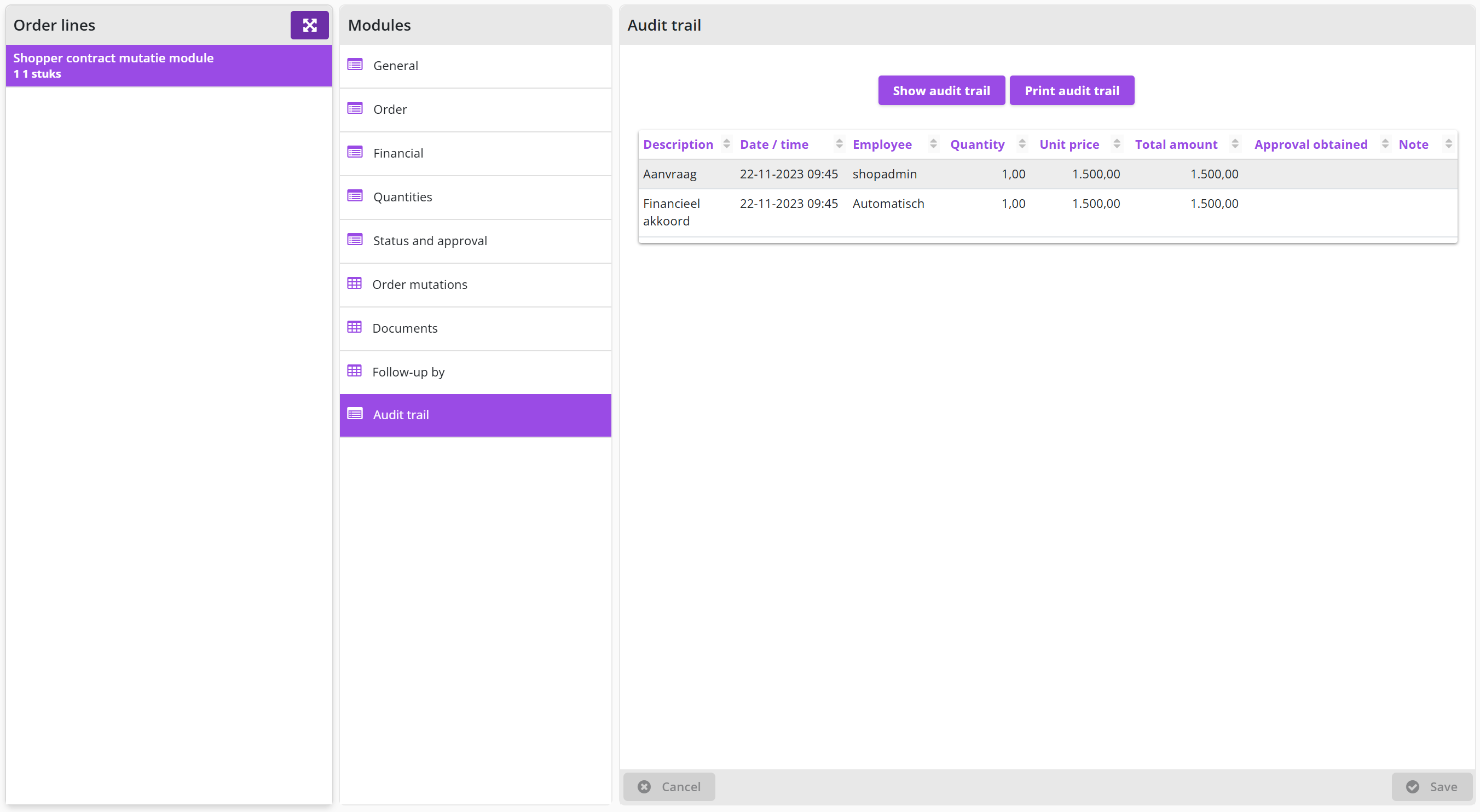Image resolution: width=1480 pixels, height=812 pixels.
Task: Sort the table by the Description column
Action: coord(726,143)
